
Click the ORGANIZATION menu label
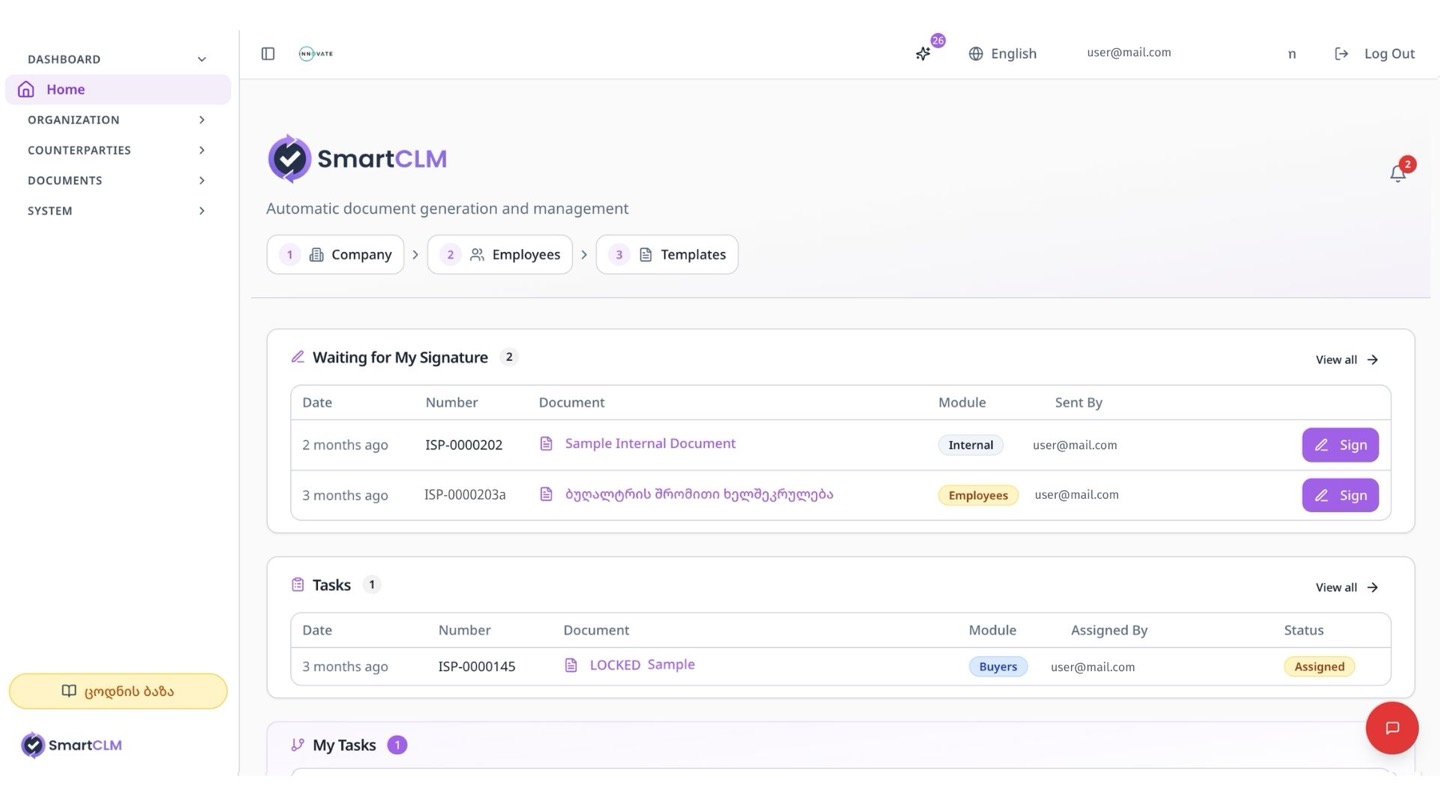pyautogui.click(x=73, y=120)
